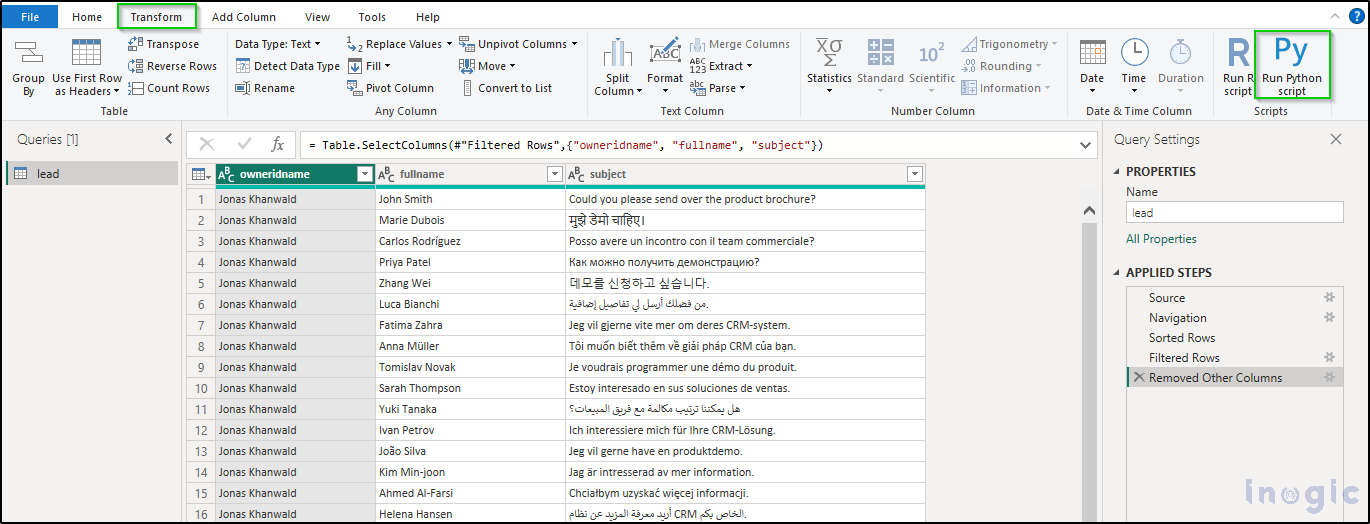Click Count Rows

(x=169, y=88)
